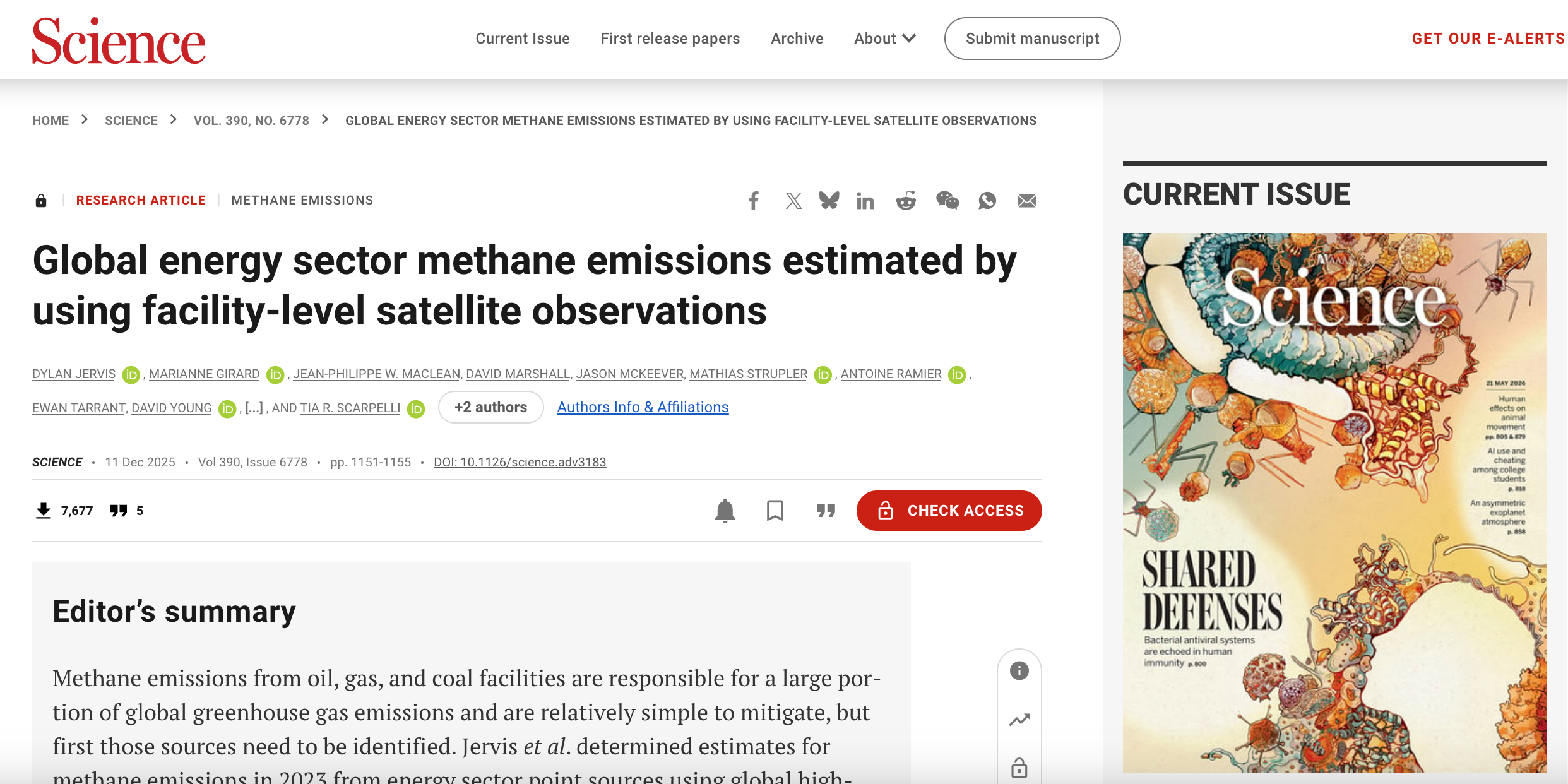Open author Dylan Jervis link
This screenshot has height=784, width=1568.
74,374
